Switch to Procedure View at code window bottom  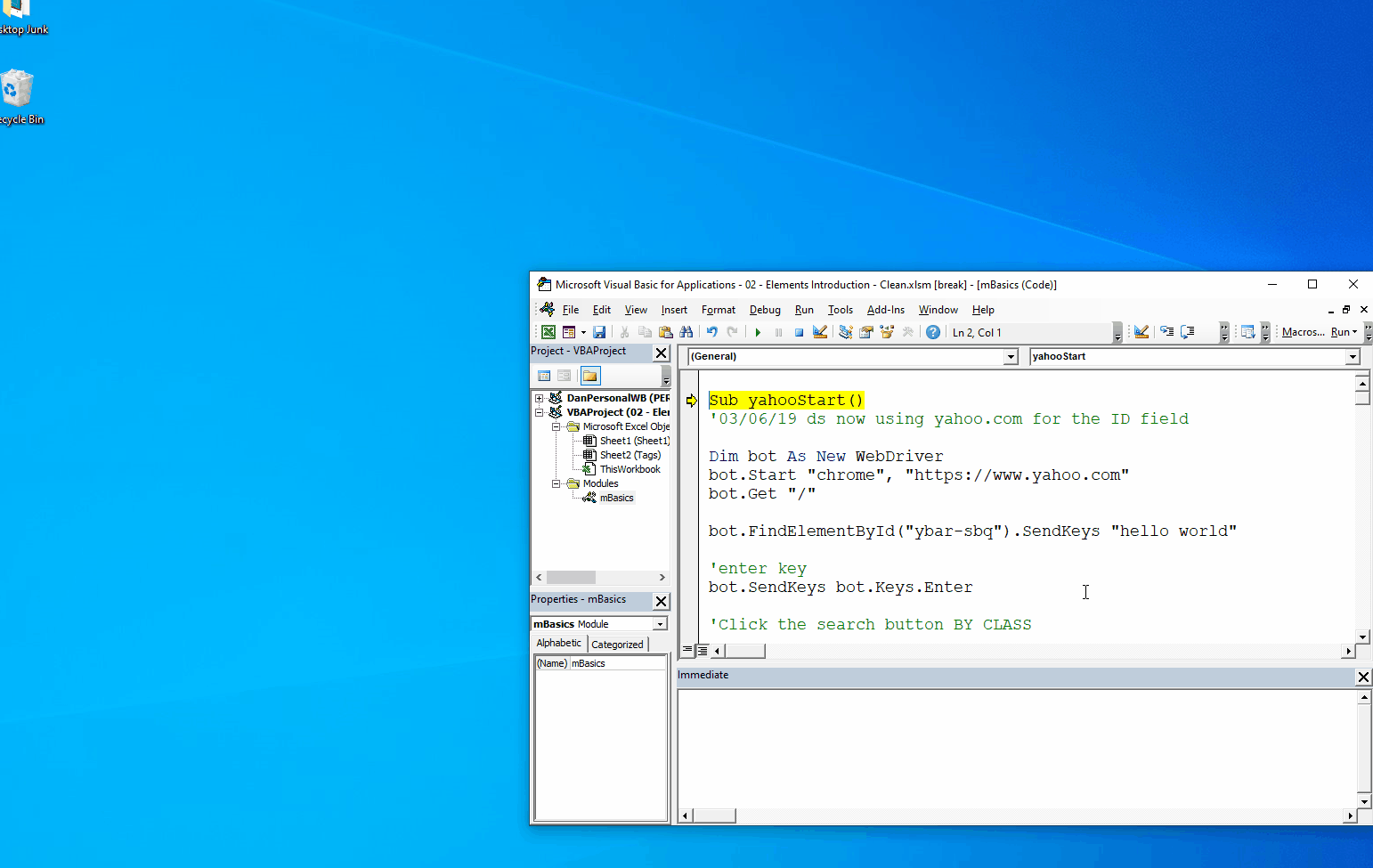pyautogui.click(x=686, y=651)
